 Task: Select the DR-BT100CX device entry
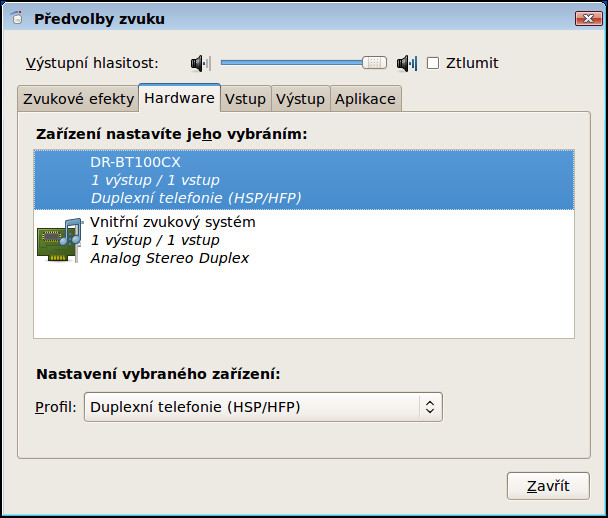[x=304, y=180]
